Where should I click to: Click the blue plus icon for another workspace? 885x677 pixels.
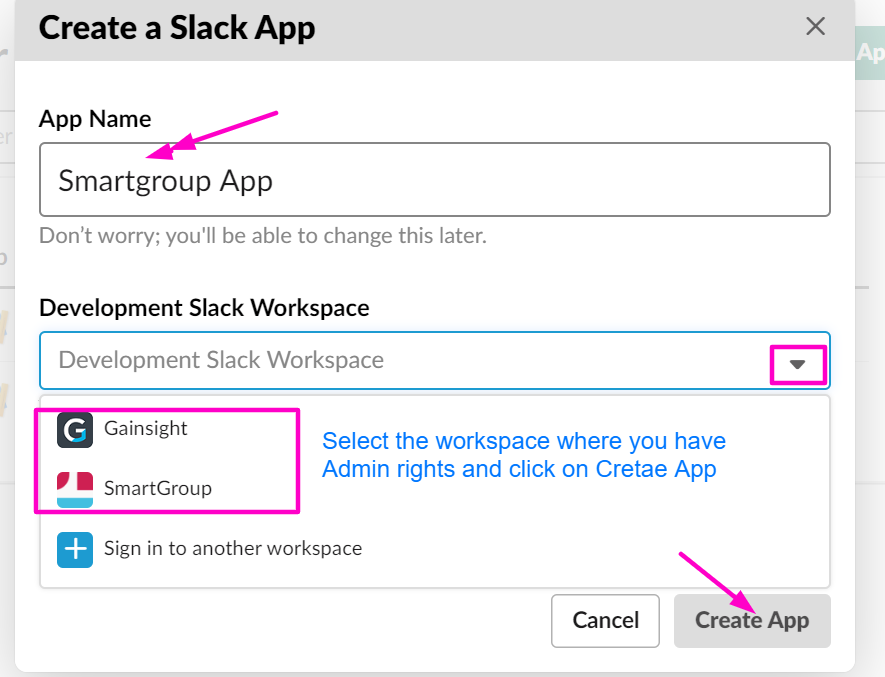click(x=75, y=549)
